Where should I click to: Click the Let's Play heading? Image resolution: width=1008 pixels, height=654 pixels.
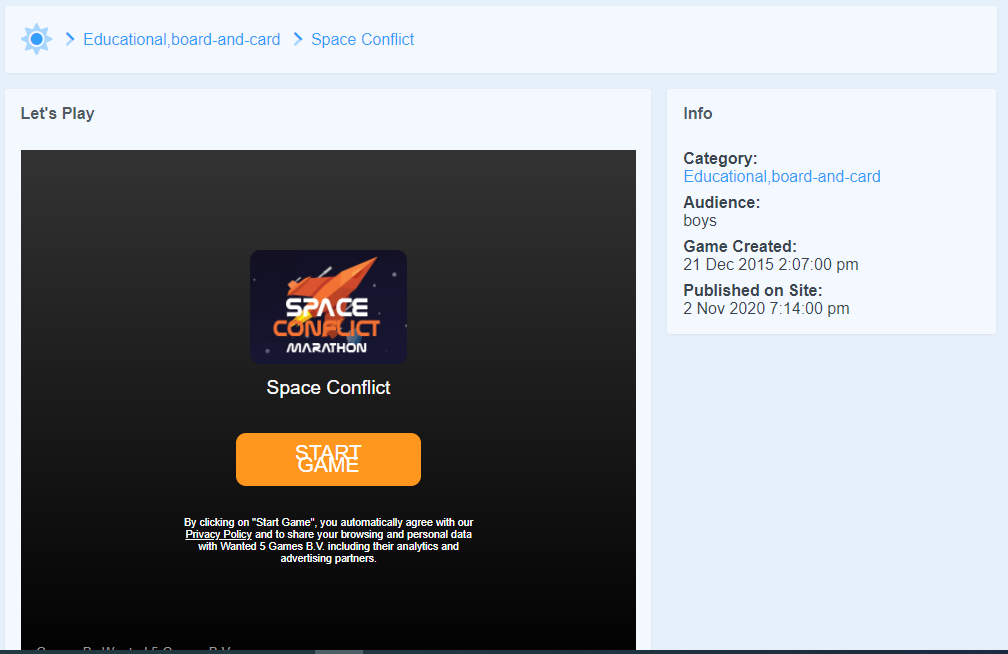[57, 114]
